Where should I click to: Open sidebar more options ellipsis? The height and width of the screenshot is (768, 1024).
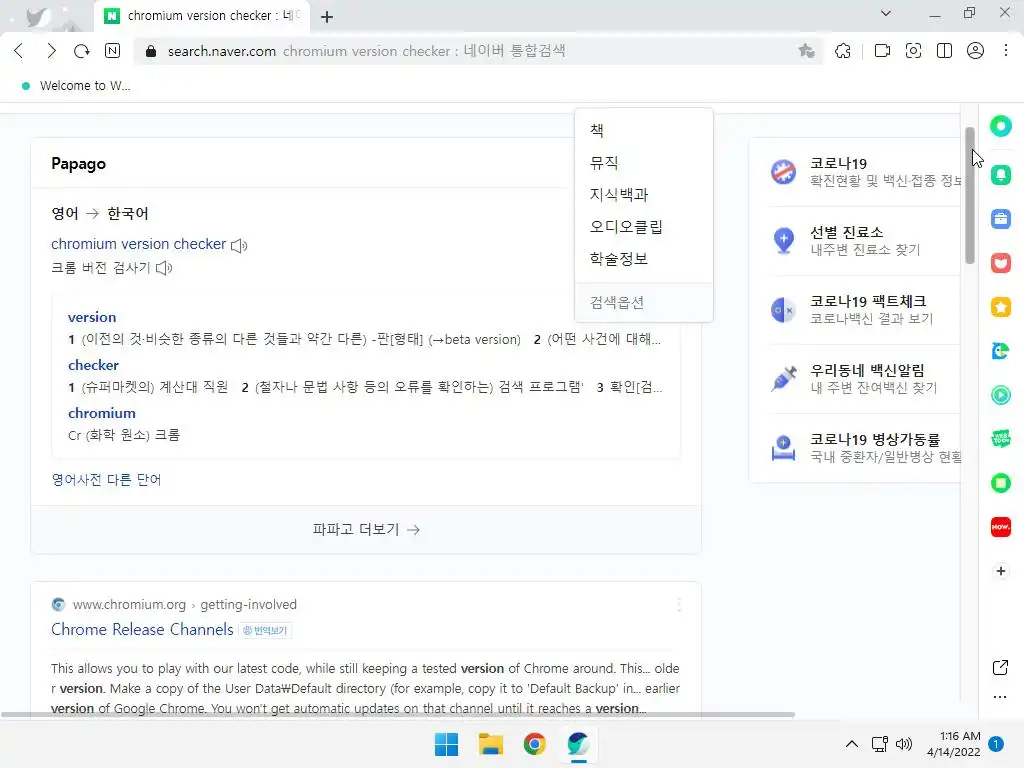(x=1000, y=697)
